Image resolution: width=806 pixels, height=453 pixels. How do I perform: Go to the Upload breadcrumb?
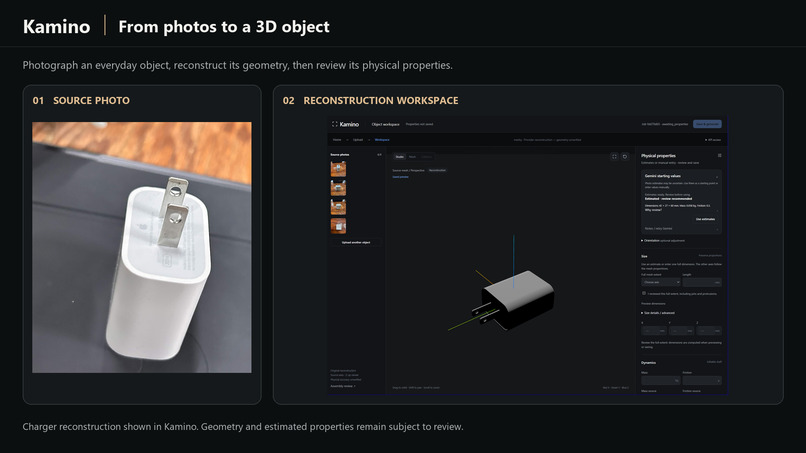click(x=358, y=140)
